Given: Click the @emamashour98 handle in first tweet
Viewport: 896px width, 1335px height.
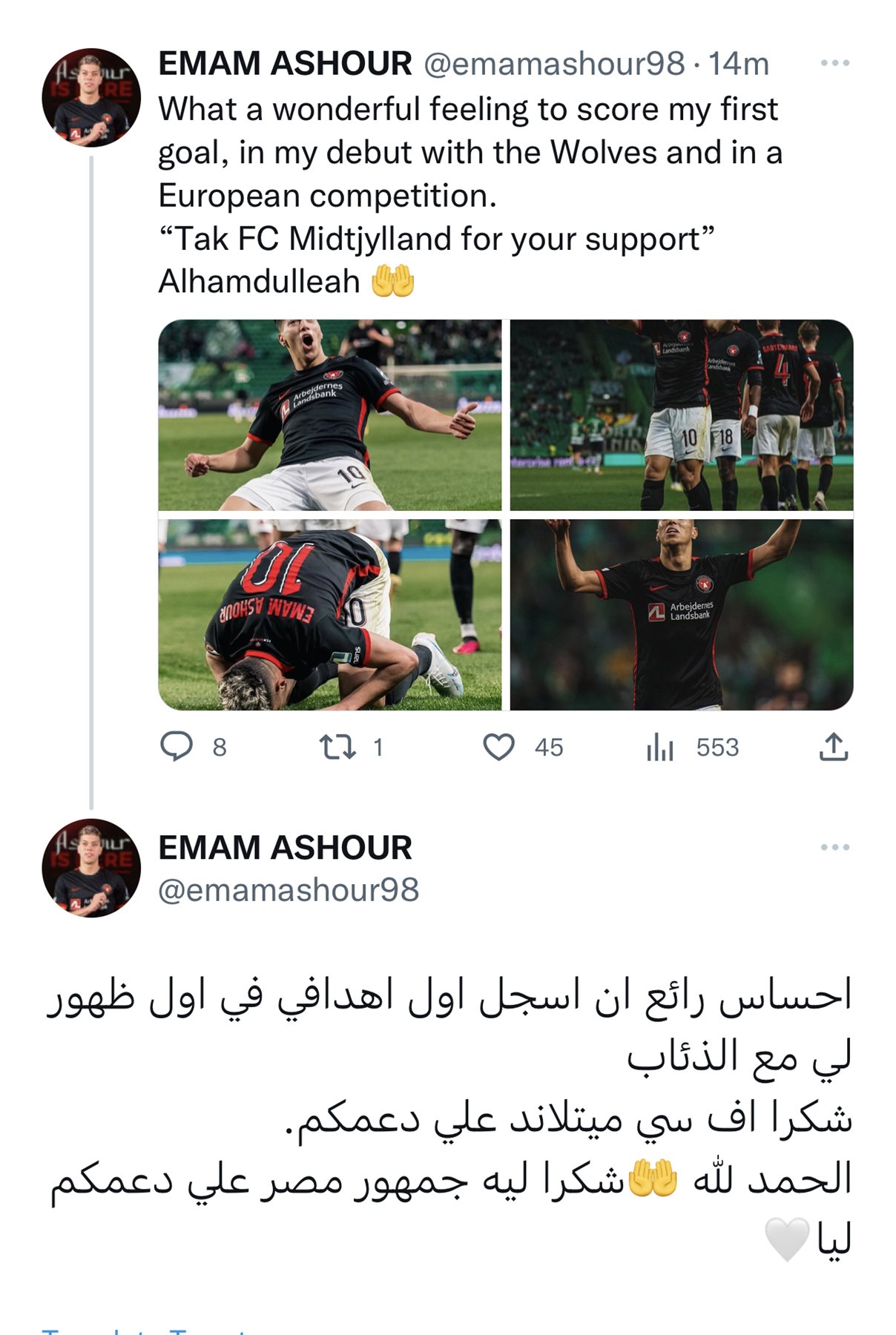Looking at the screenshot, I should coord(554,65).
